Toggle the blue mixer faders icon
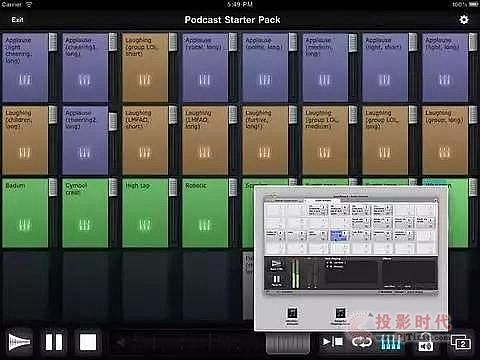 [x=391, y=342]
